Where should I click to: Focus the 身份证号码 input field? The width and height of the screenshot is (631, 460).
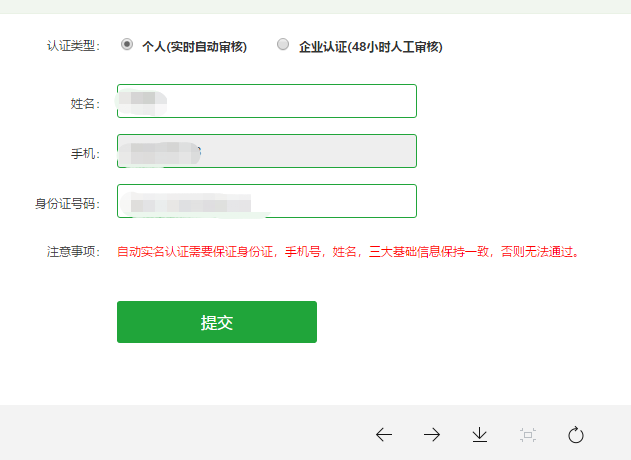click(x=267, y=201)
